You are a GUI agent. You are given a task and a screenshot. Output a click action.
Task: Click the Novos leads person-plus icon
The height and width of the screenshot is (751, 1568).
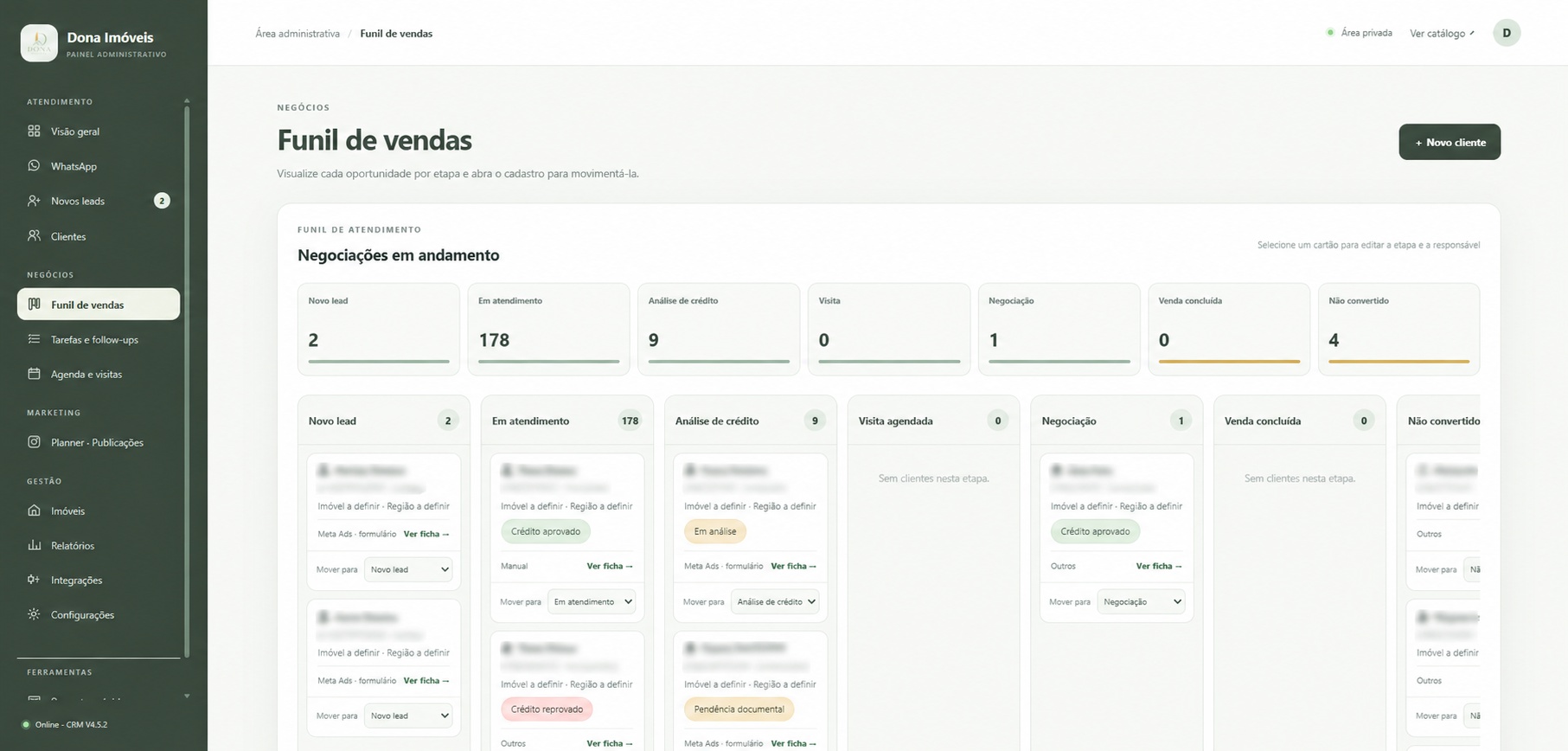[34, 201]
